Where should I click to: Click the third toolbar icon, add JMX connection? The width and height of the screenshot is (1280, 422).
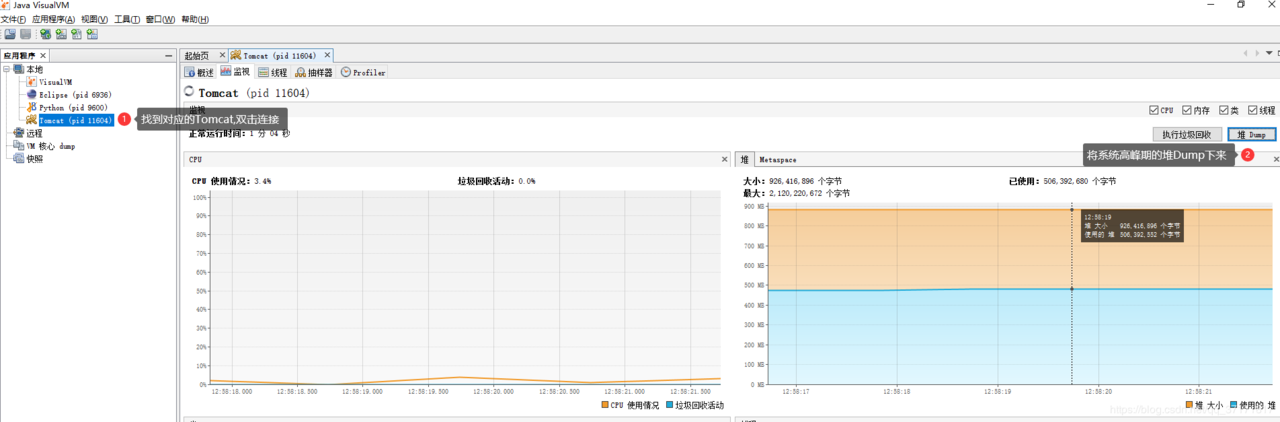[45, 34]
